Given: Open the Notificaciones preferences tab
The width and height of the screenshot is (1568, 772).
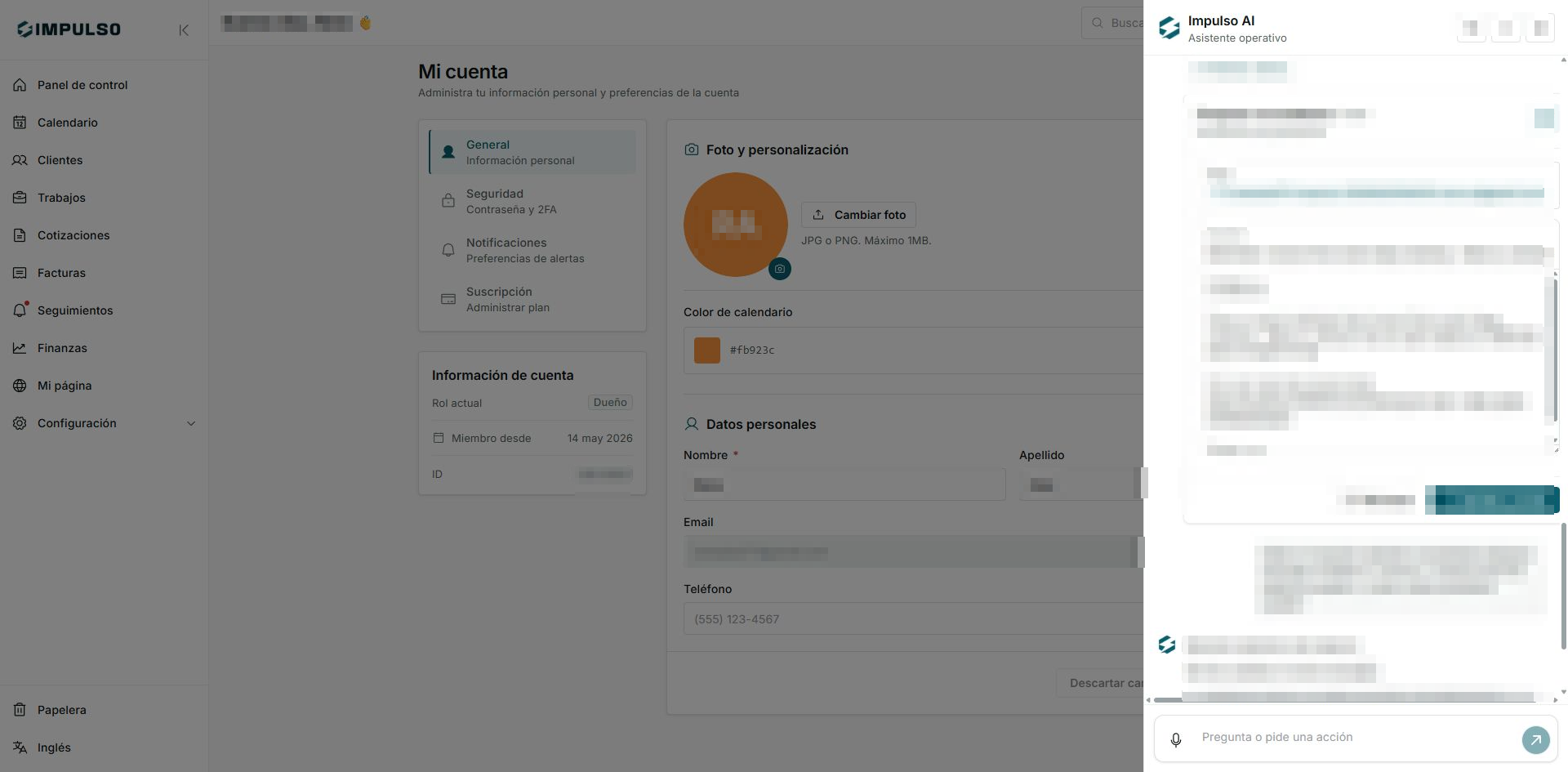Looking at the screenshot, I should click(532, 250).
